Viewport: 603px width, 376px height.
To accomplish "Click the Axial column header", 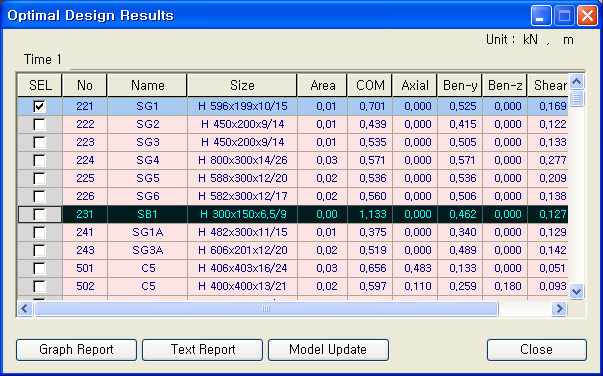I will (x=415, y=85).
